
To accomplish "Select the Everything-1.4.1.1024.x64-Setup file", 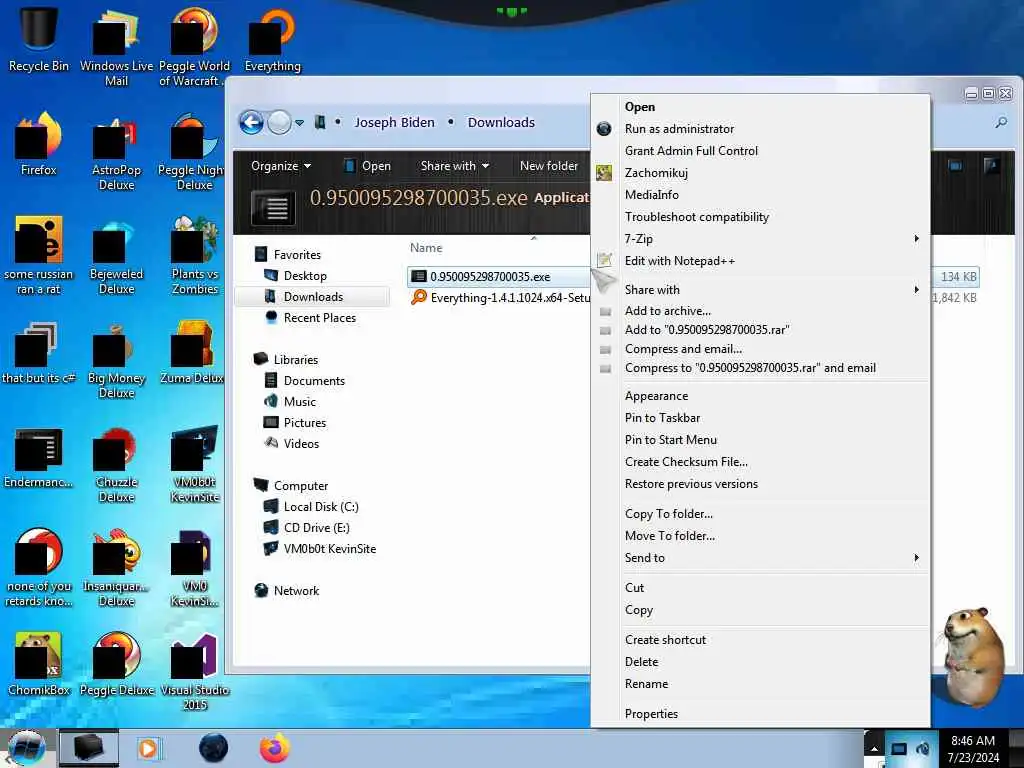I will pos(500,298).
